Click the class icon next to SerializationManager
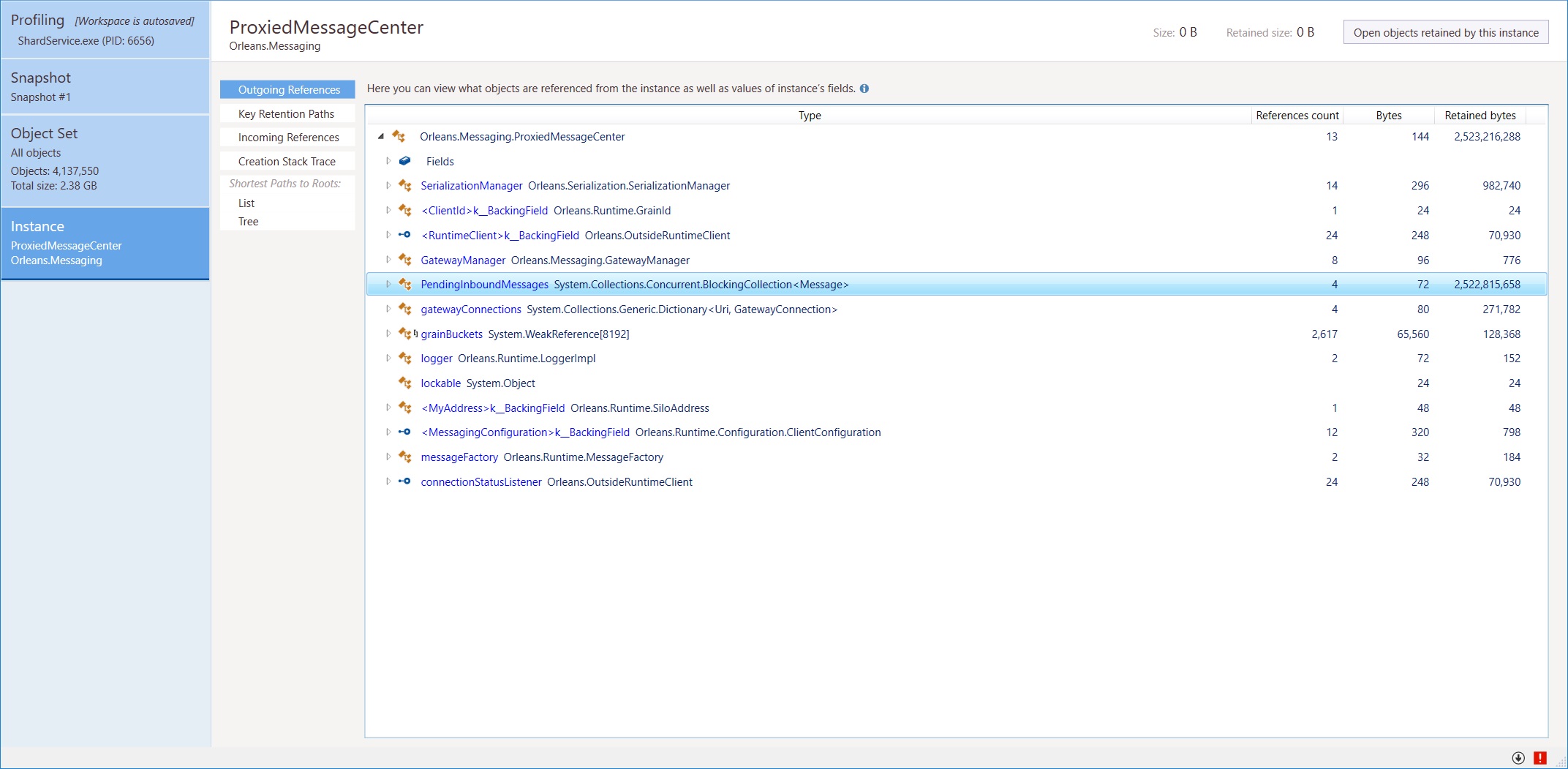Image resolution: width=1568 pixels, height=769 pixels. point(404,186)
